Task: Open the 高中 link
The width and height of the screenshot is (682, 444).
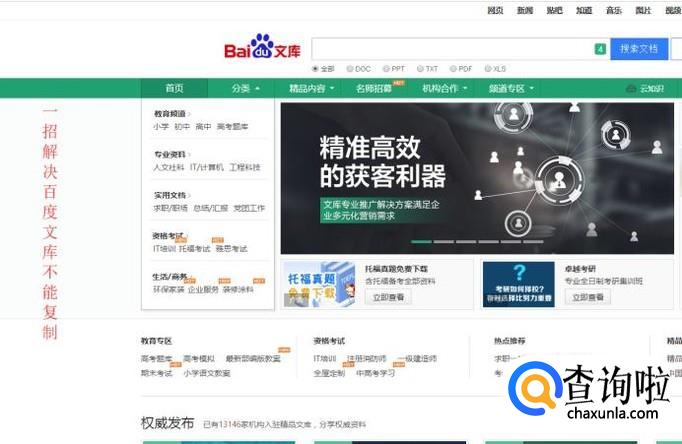Action: click(203, 127)
